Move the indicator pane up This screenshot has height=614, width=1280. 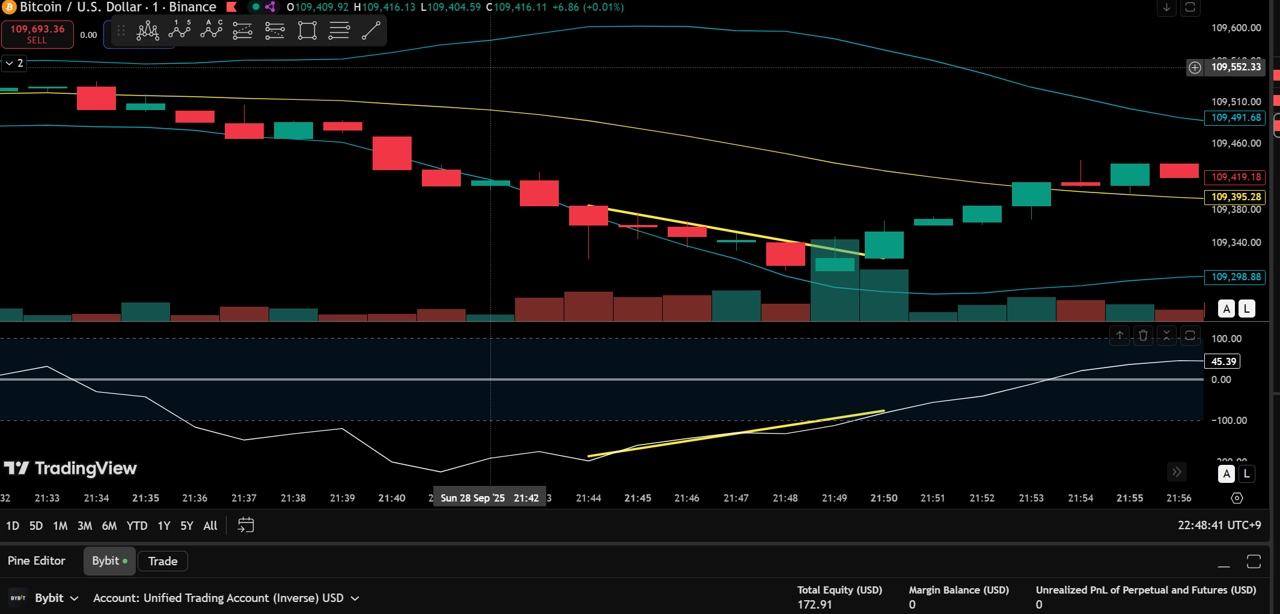[1120, 335]
